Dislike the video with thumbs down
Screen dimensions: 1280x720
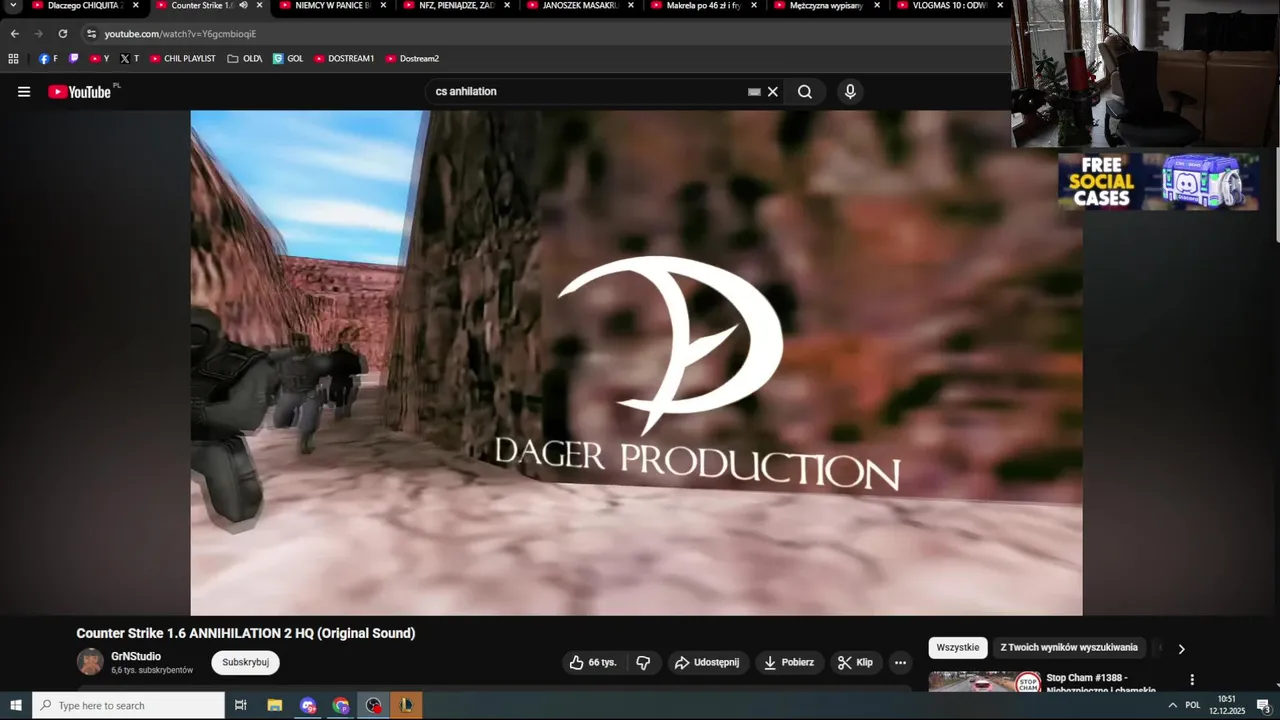click(643, 662)
